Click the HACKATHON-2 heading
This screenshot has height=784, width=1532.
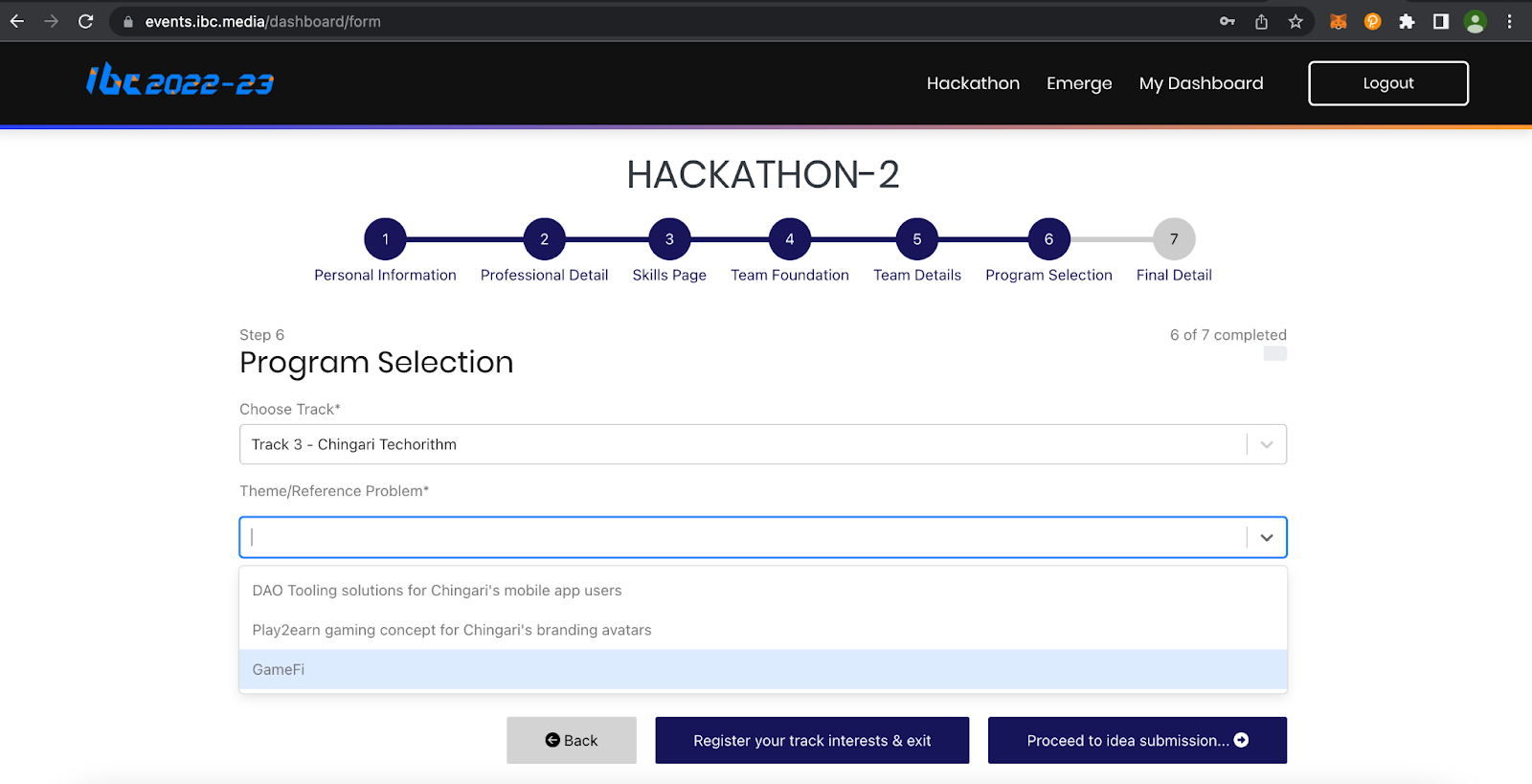[763, 174]
